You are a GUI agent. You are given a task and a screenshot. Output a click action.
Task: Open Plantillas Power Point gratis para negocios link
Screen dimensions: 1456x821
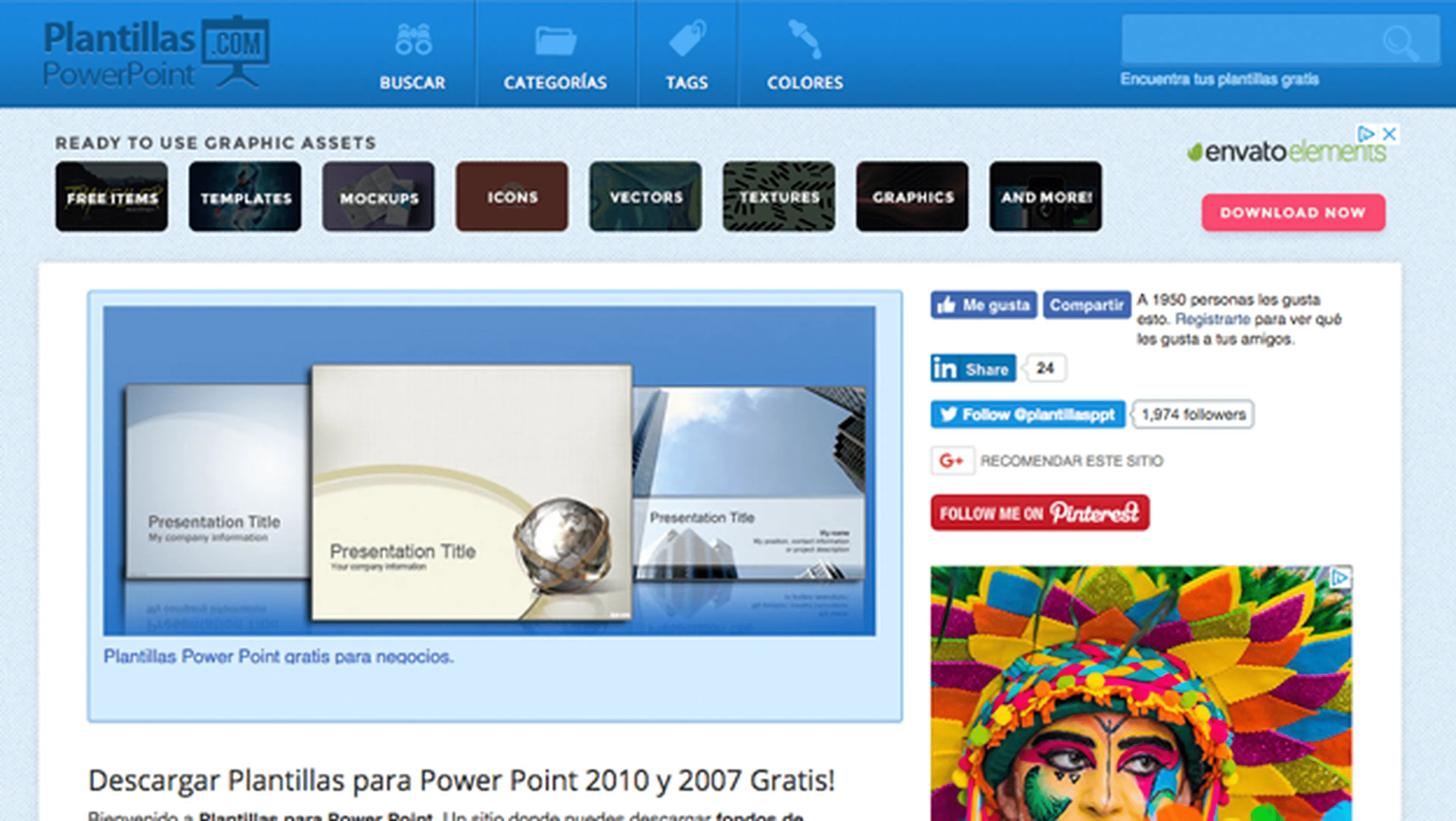(279, 656)
